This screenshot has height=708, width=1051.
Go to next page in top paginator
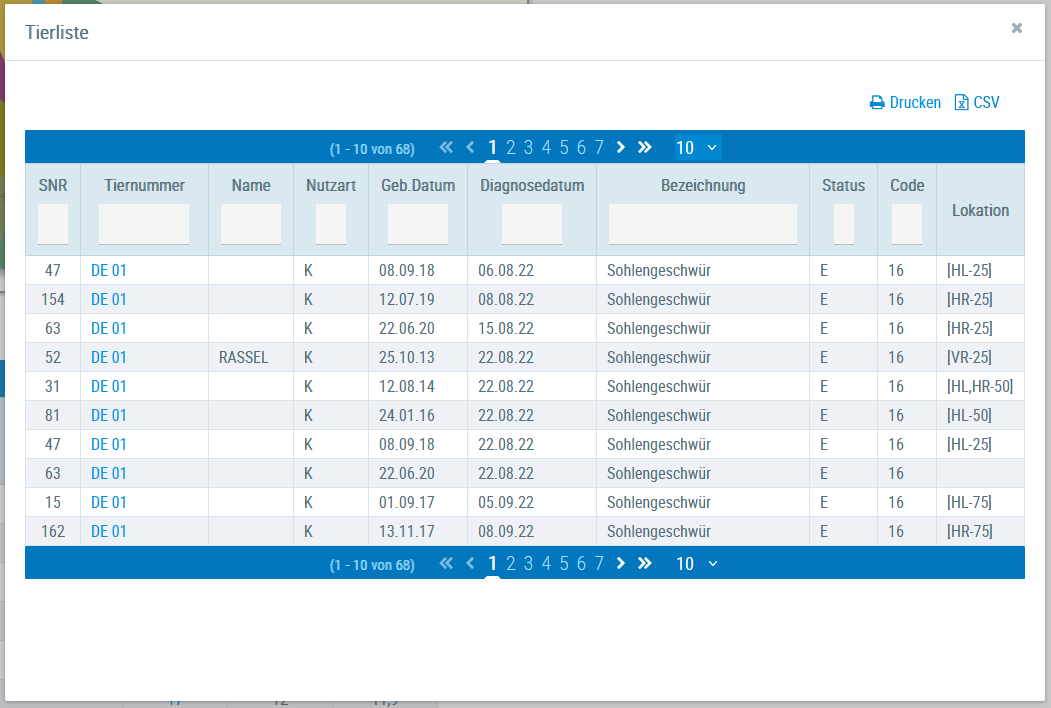coord(621,148)
